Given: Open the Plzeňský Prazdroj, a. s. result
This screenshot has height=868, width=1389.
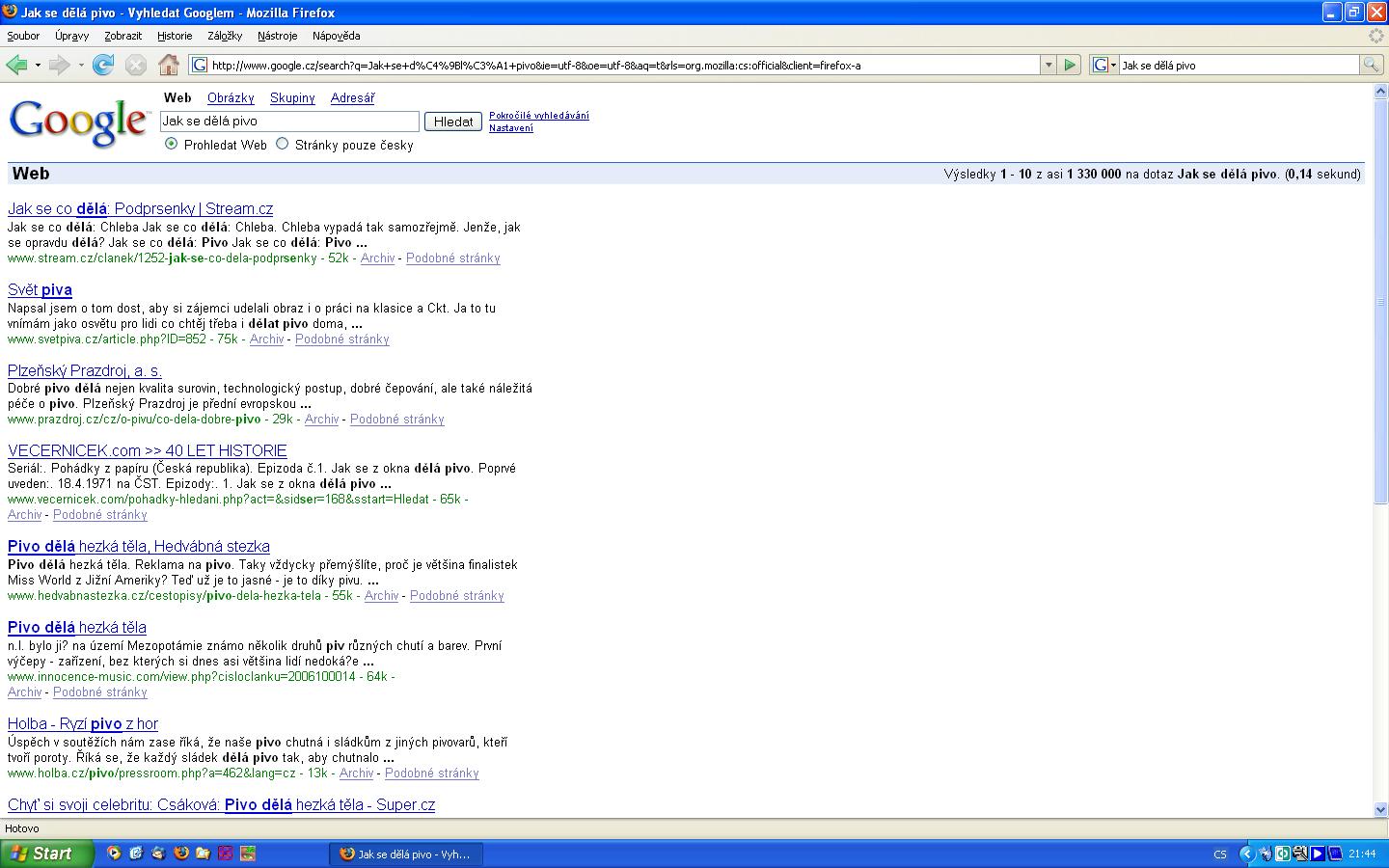Looking at the screenshot, I should (85, 370).
